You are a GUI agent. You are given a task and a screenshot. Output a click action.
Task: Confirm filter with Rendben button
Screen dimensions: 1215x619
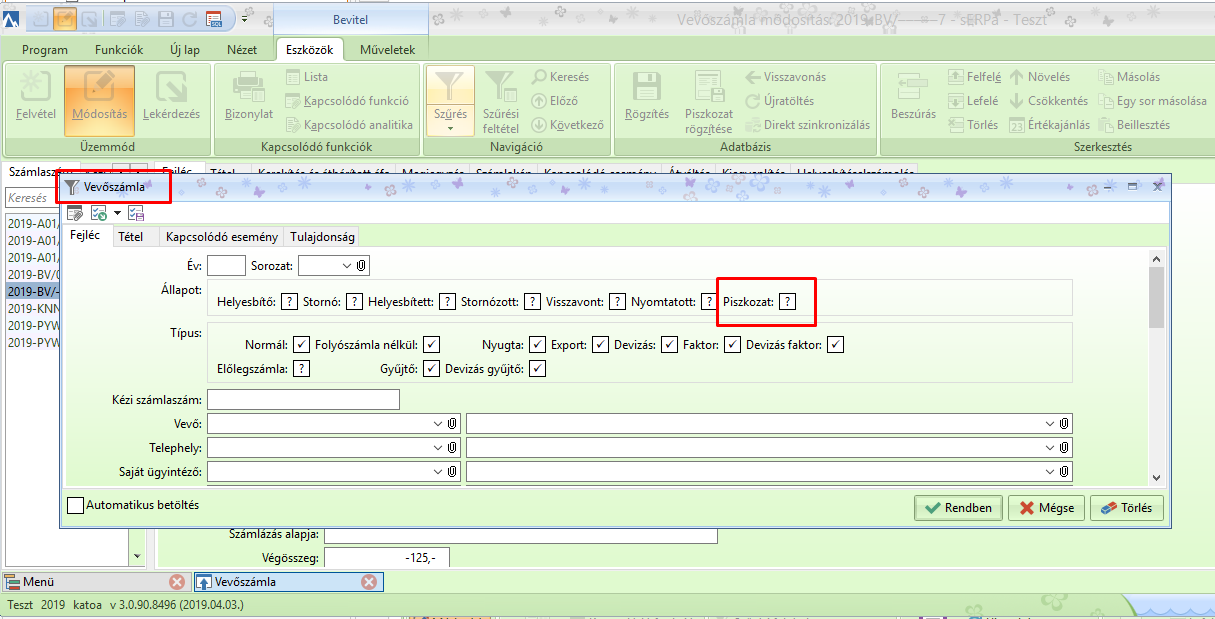coord(958,508)
